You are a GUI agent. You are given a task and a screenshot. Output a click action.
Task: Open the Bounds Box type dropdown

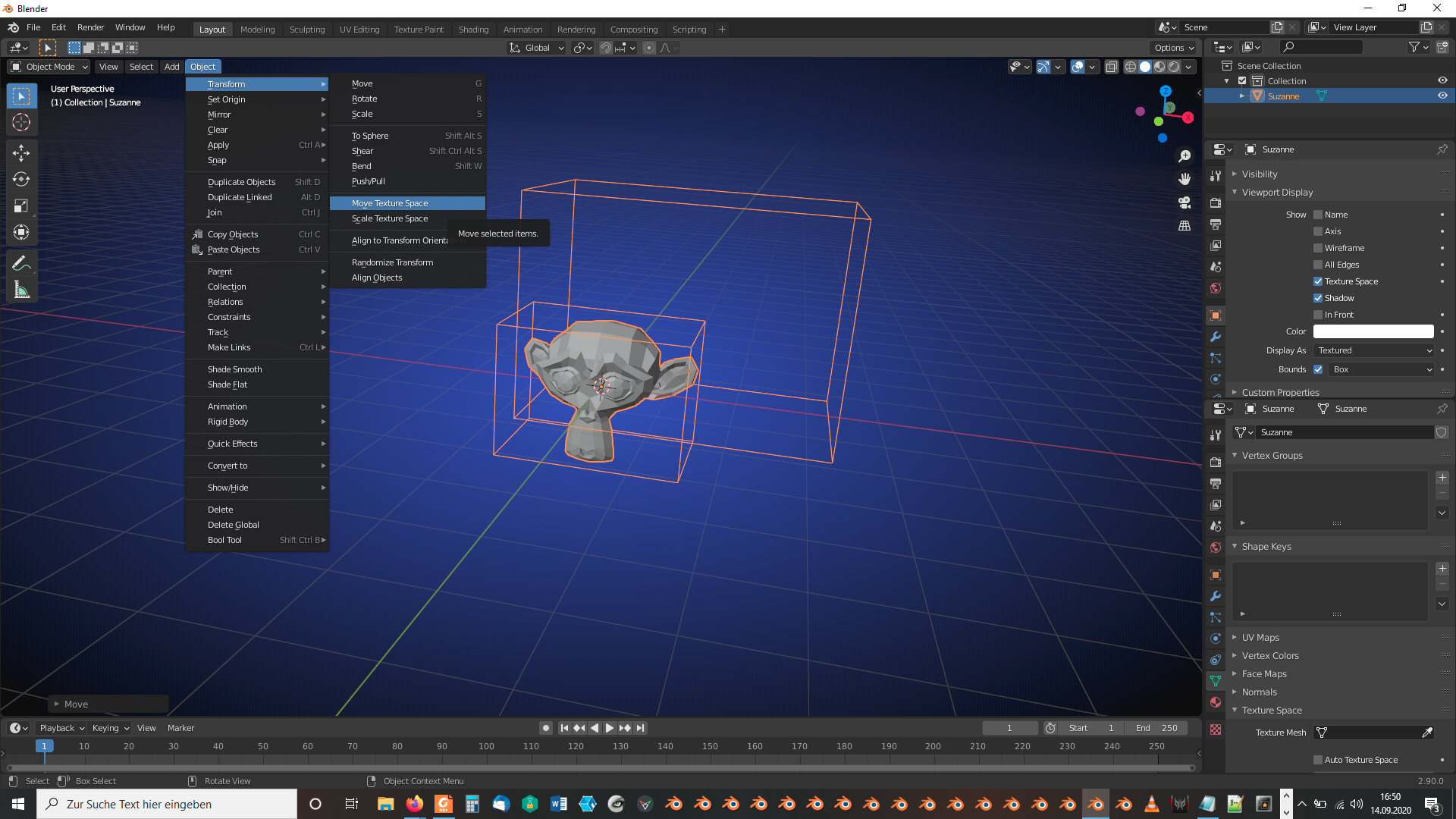click(x=1381, y=369)
